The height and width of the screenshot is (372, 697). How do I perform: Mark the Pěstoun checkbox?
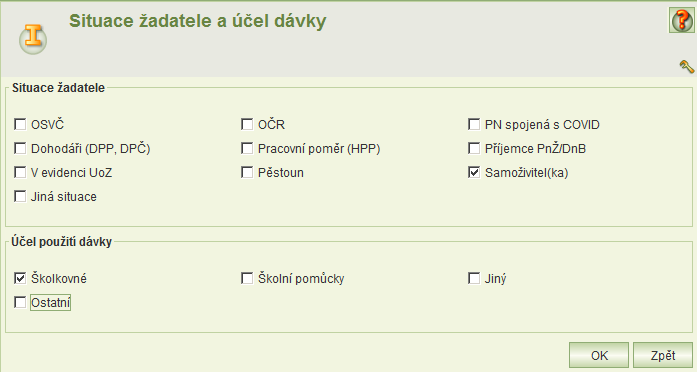pyautogui.click(x=247, y=172)
